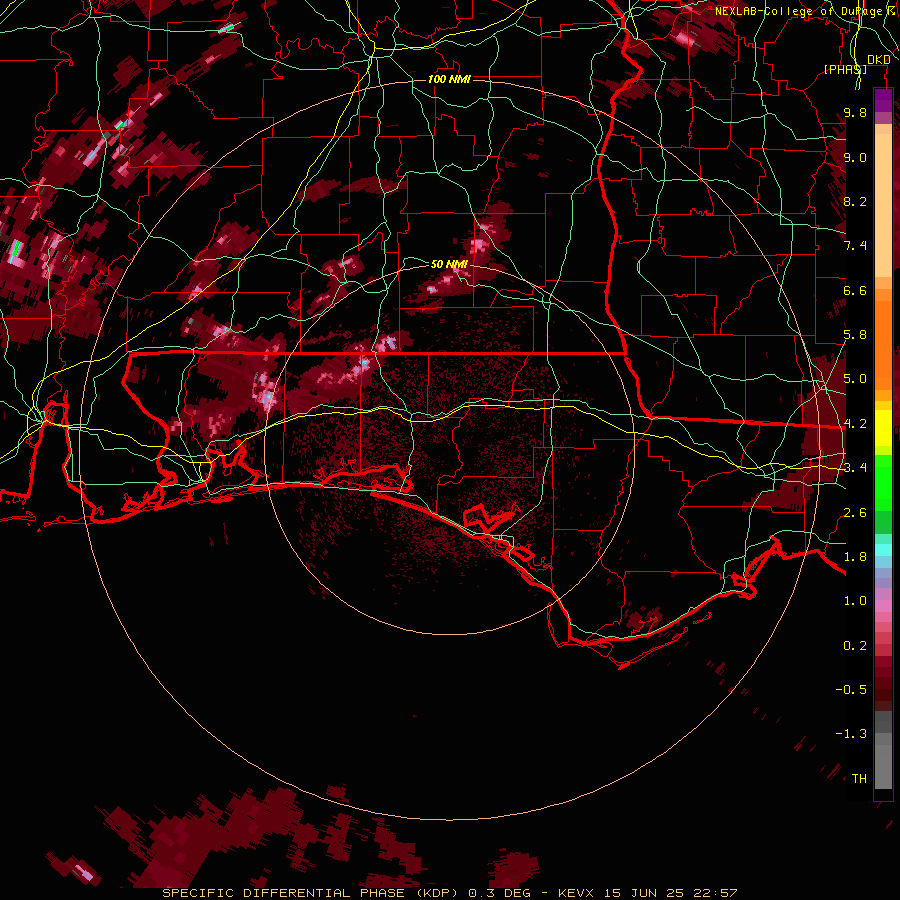Select the 50 NMI range ring label
This screenshot has height=900, width=900.
[449, 264]
